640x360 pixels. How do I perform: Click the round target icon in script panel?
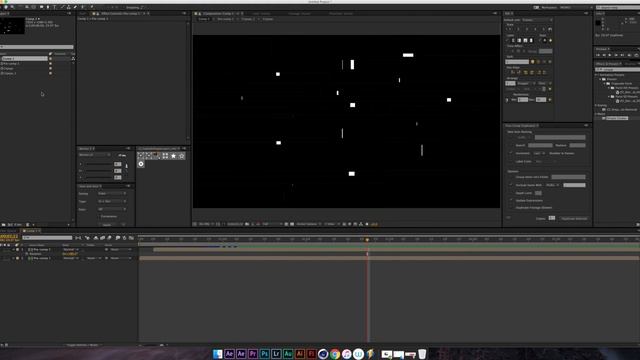(x=141, y=164)
